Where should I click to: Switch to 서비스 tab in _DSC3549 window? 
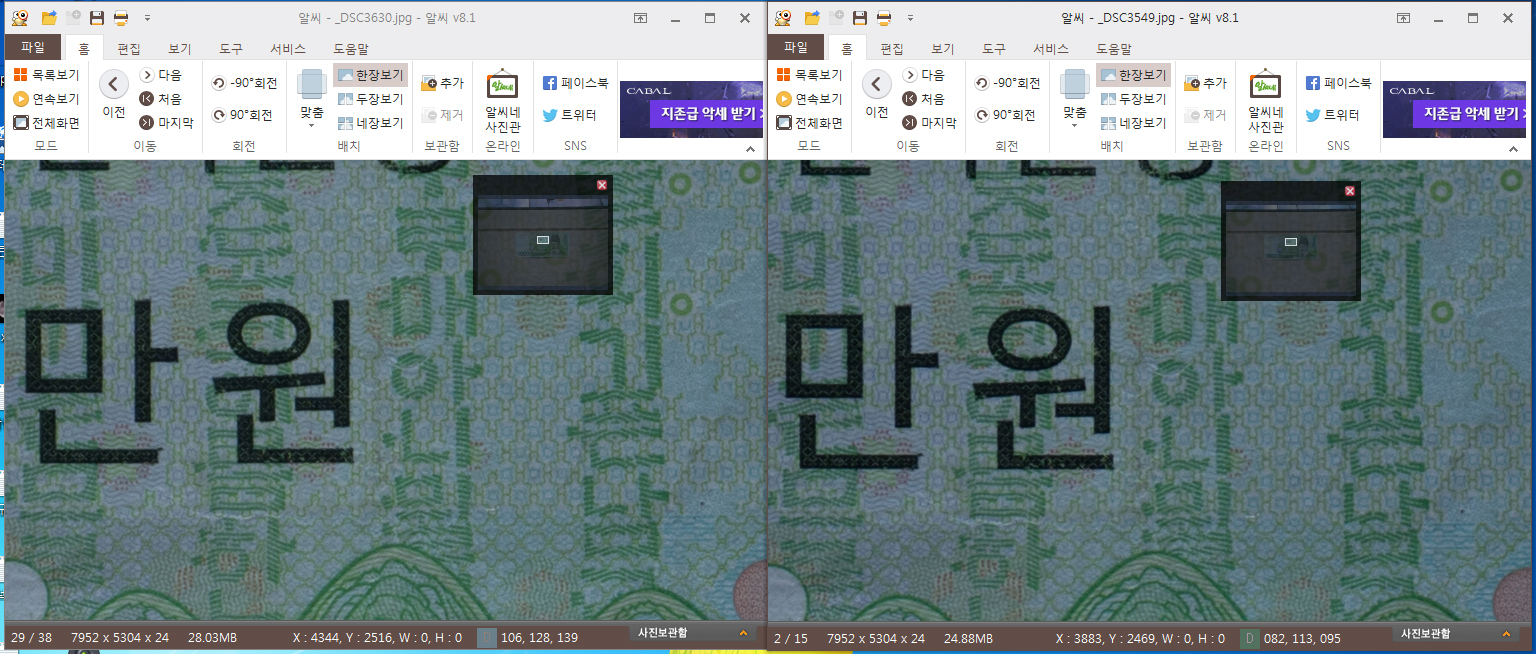click(x=1050, y=48)
